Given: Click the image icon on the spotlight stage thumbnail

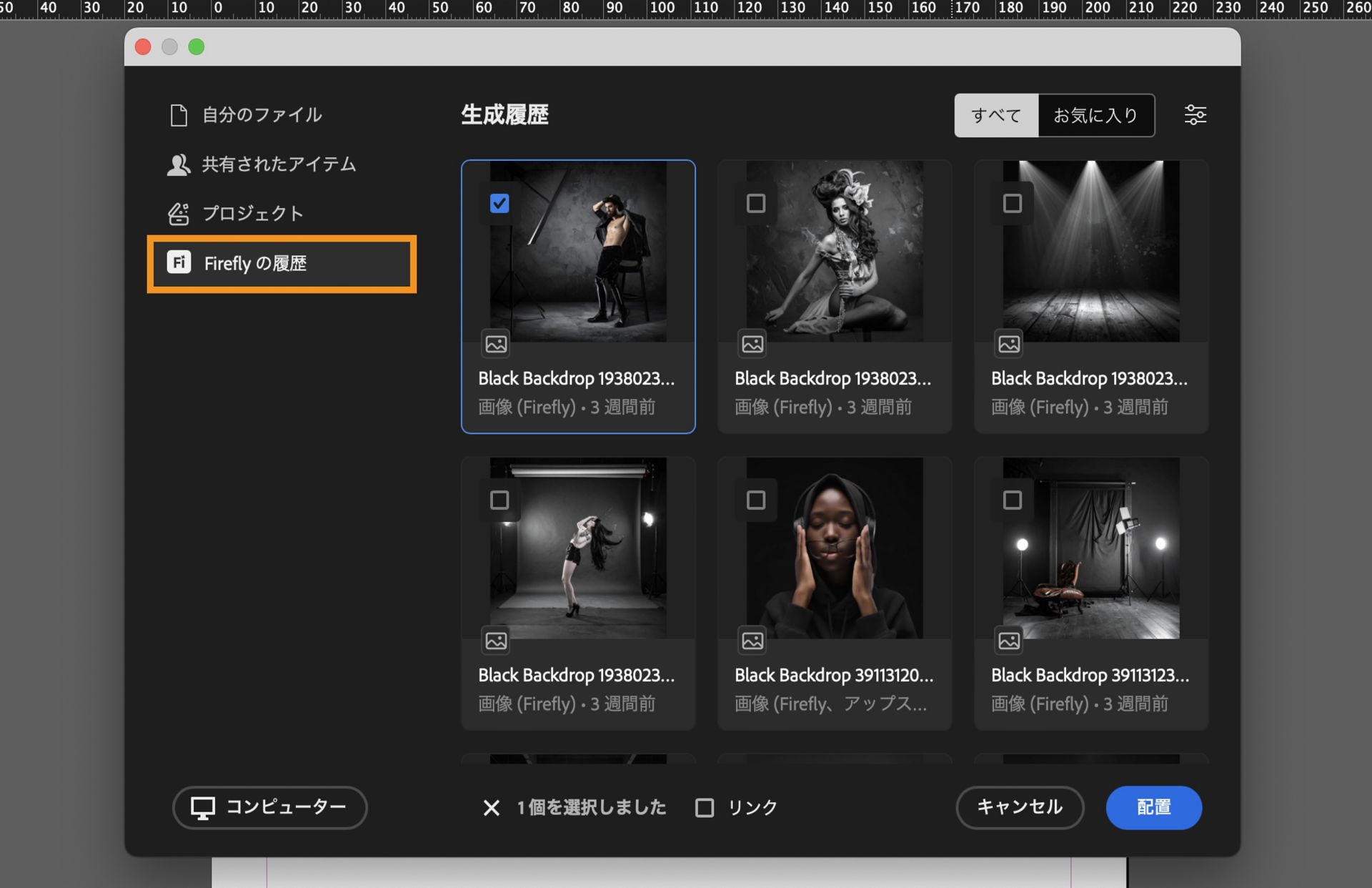Looking at the screenshot, I should click(1008, 344).
